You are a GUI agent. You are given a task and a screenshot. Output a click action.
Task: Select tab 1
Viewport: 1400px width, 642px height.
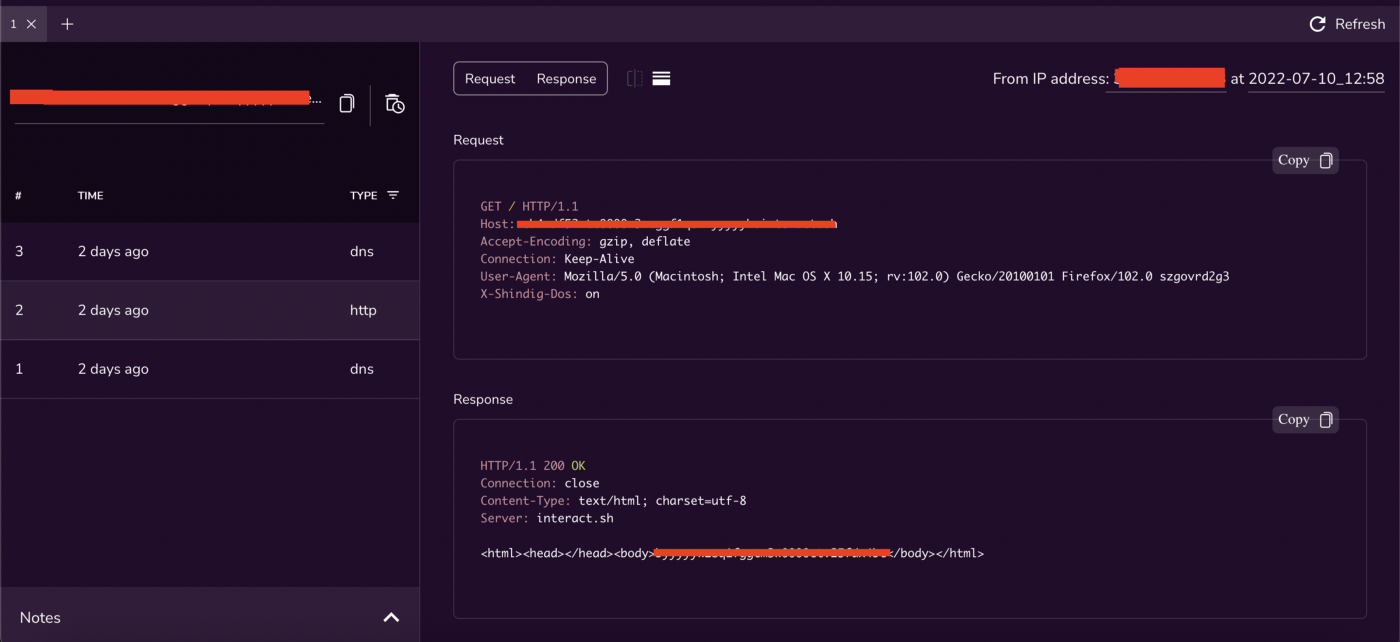coord(14,24)
